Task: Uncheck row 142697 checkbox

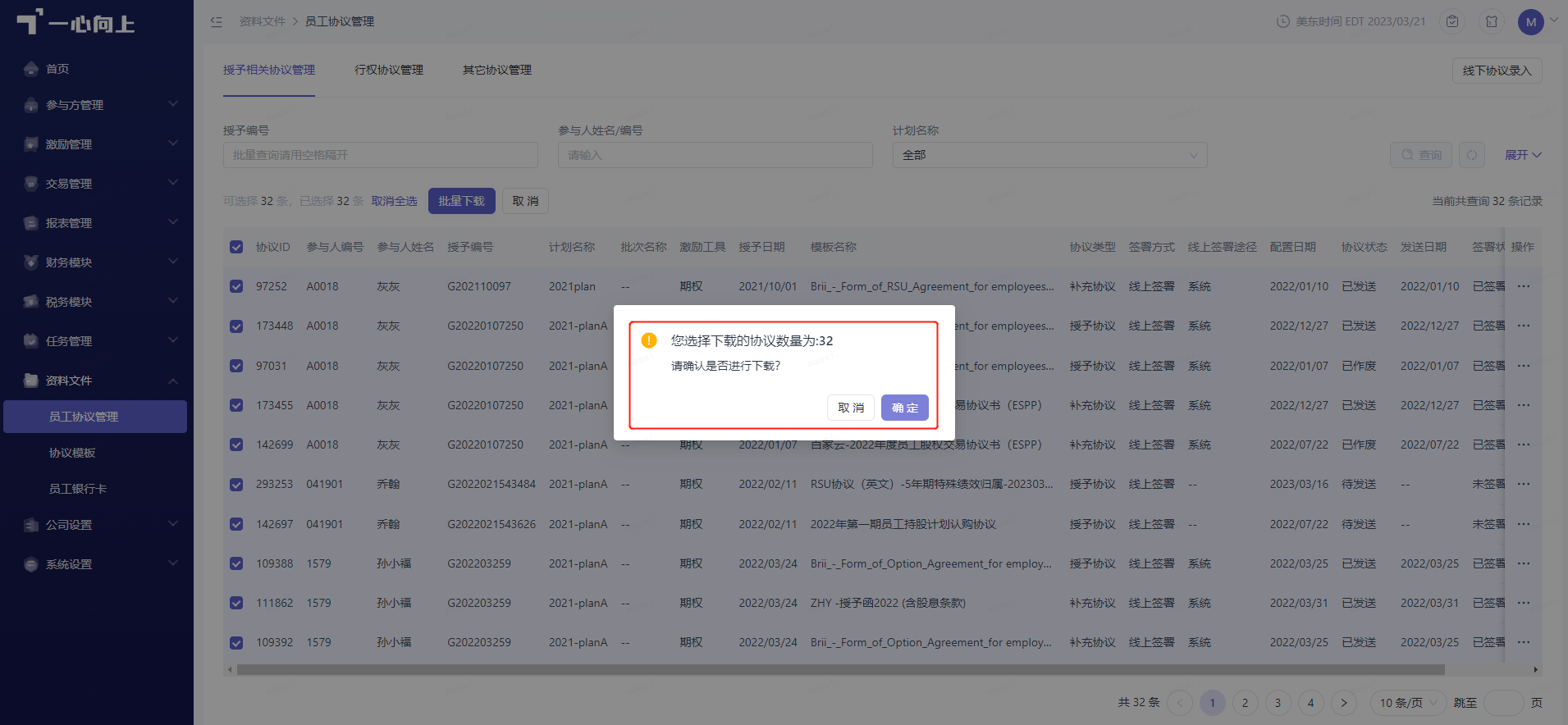Action: pyautogui.click(x=236, y=524)
